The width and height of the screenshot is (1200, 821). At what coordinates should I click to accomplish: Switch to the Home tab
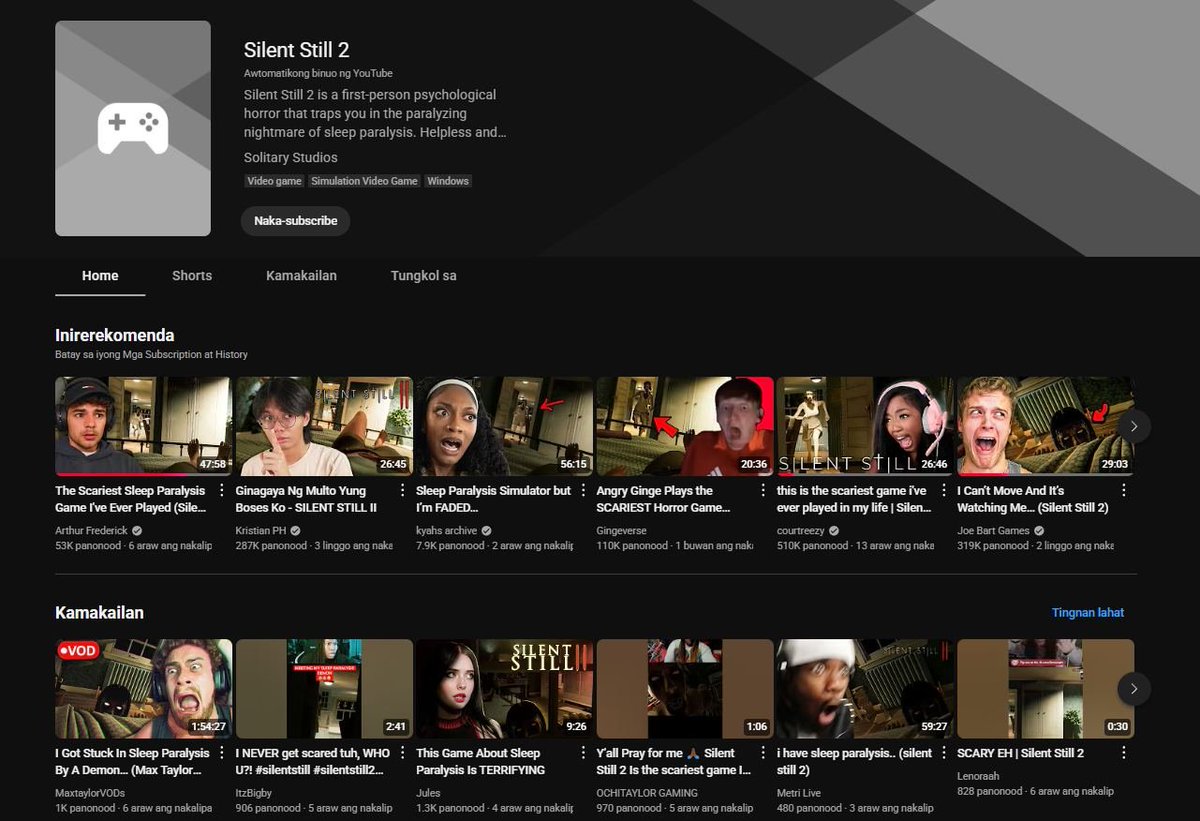pos(100,276)
